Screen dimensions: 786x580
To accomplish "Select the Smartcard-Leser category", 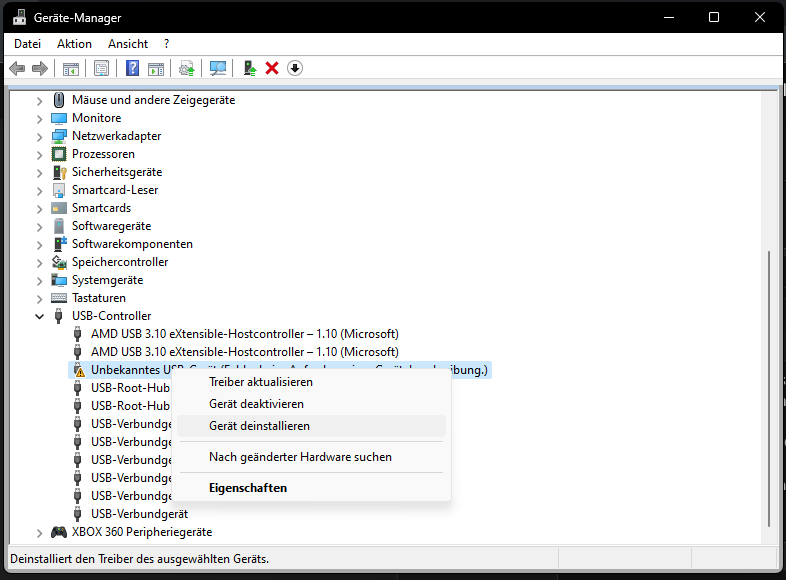I will point(115,190).
